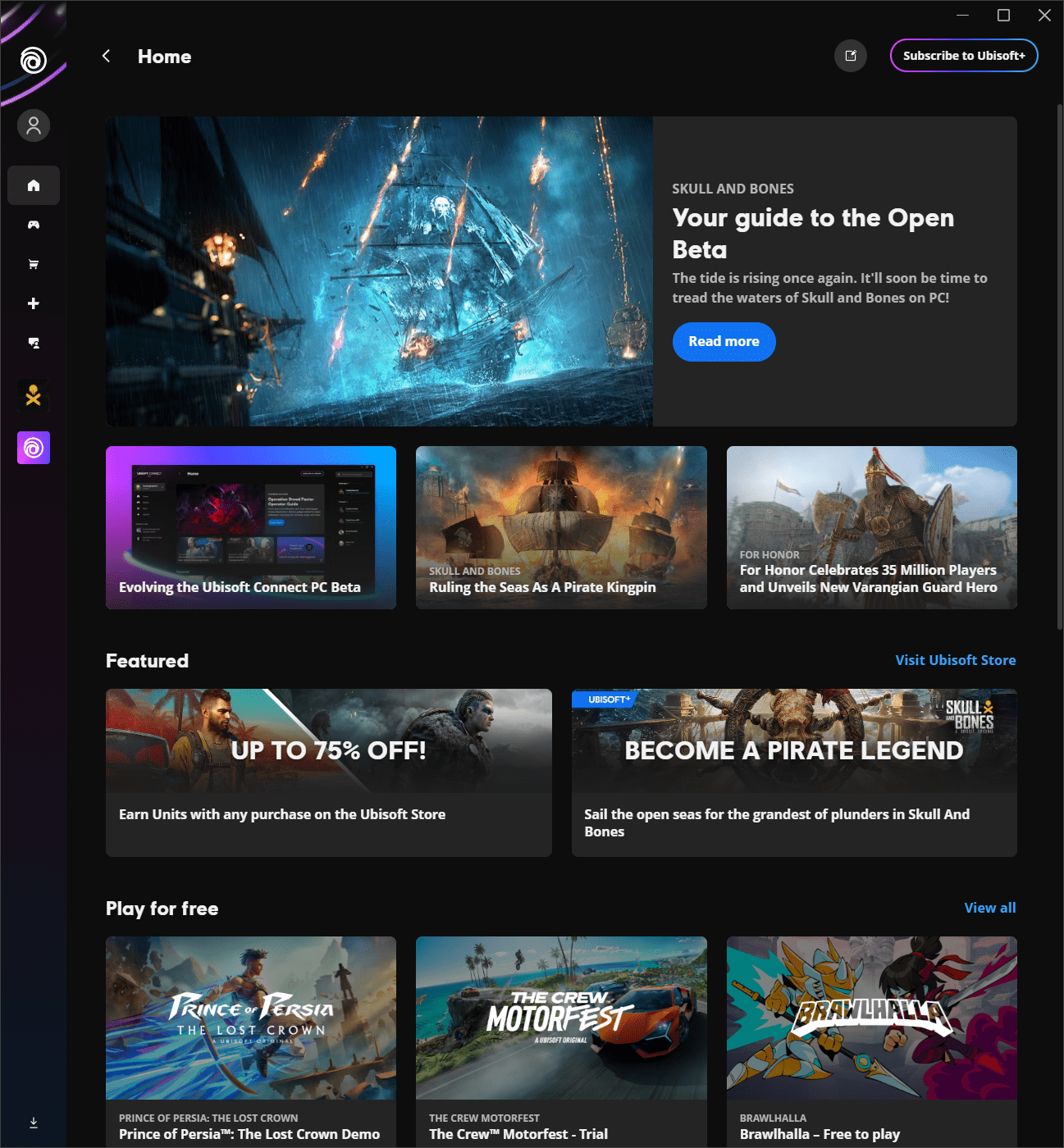Open the Downloads icon at sidebar bottom
The image size is (1064, 1148).
click(x=34, y=1123)
